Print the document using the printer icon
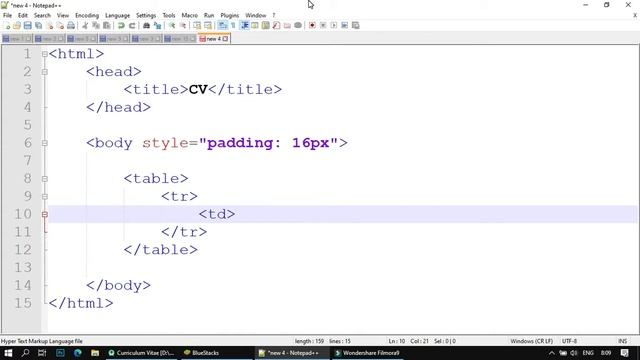 (71, 25)
